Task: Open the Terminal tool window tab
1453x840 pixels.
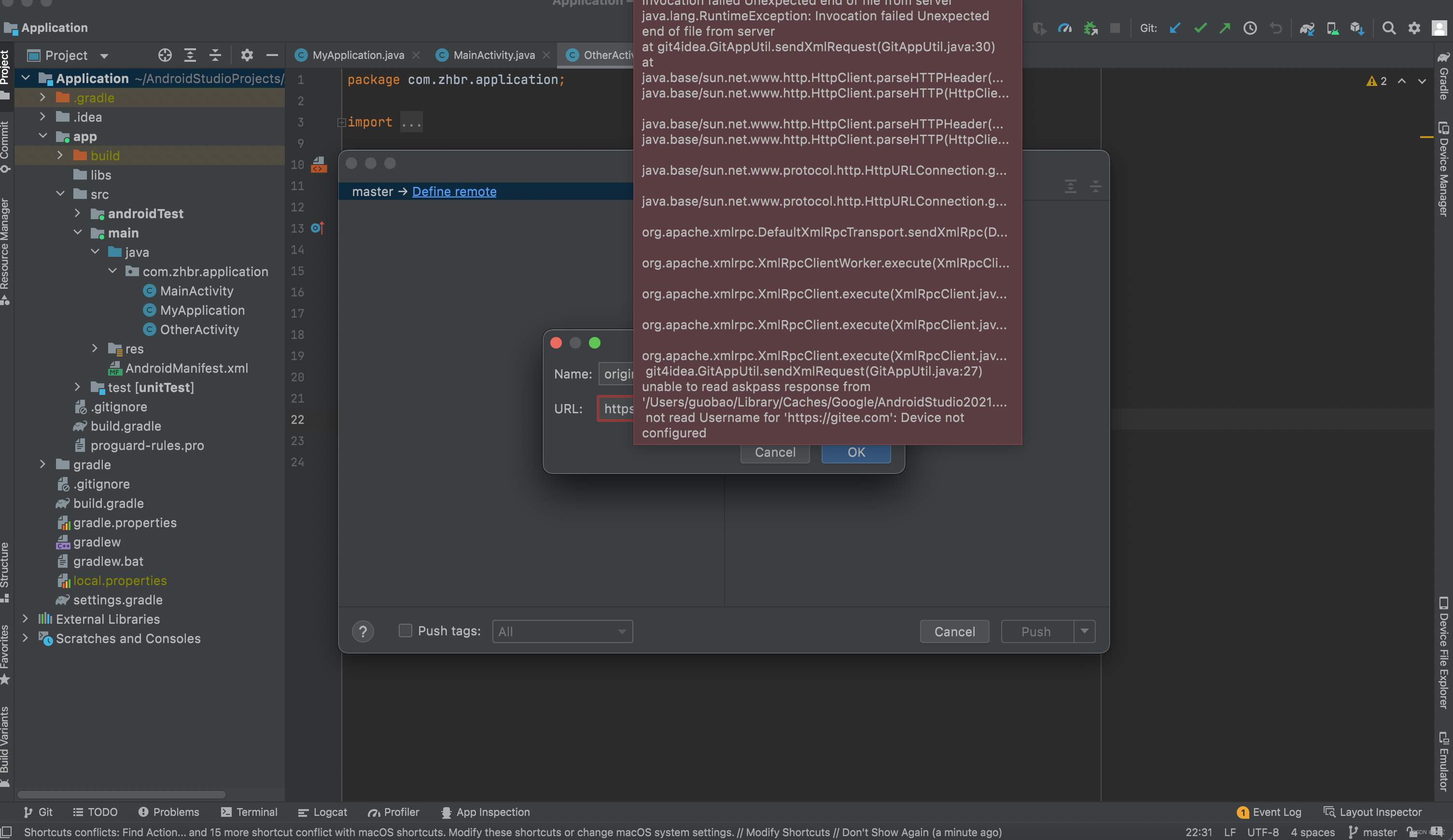Action: coord(249,812)
